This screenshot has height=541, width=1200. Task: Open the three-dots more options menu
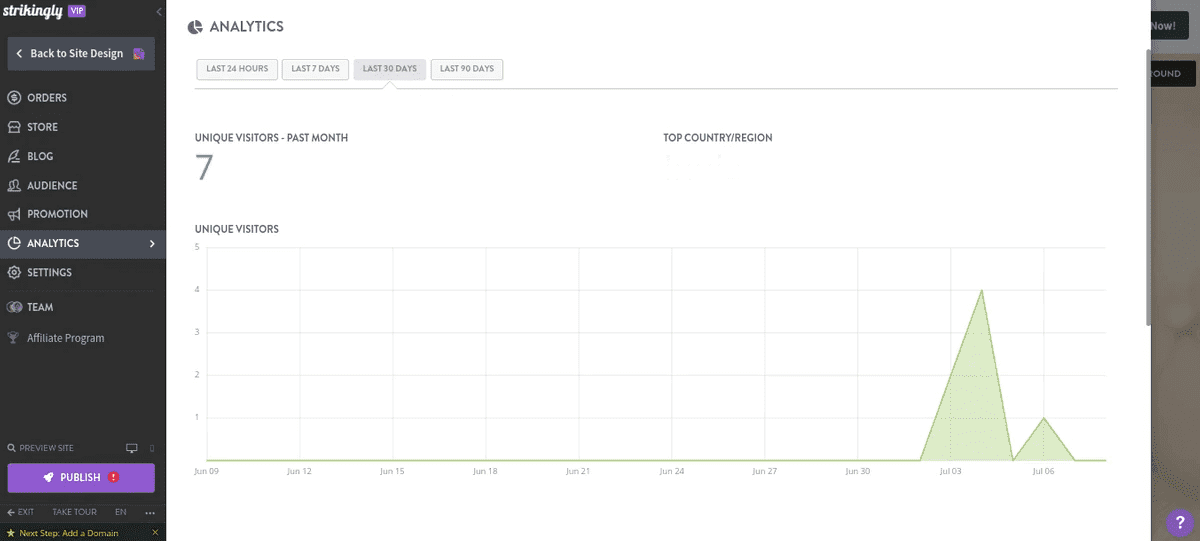click(x=150, y=512)
